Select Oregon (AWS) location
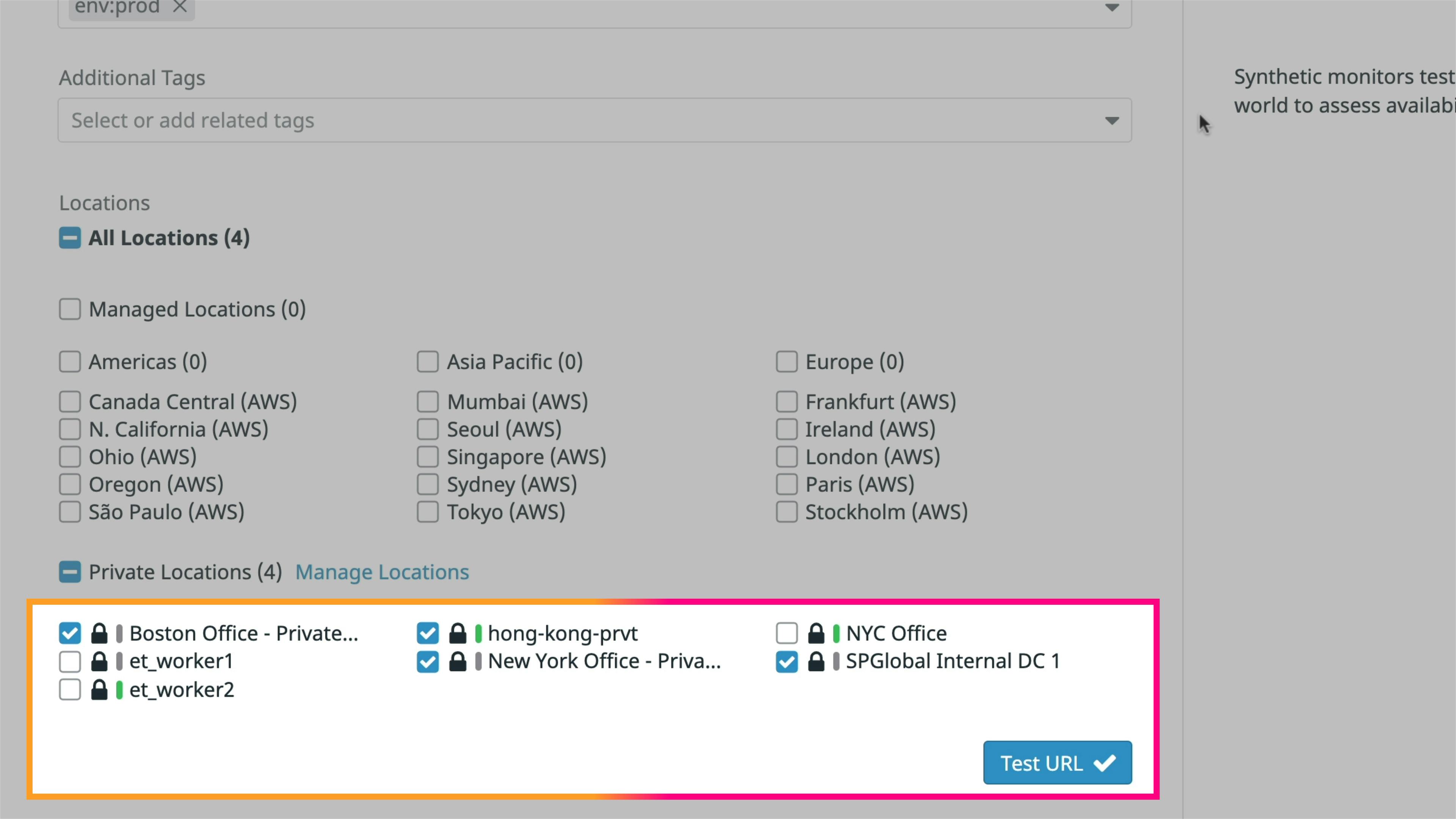Image resolution: width=1456 pixels, height=819 pixels. pyautogui.click(x=70, y=485)
